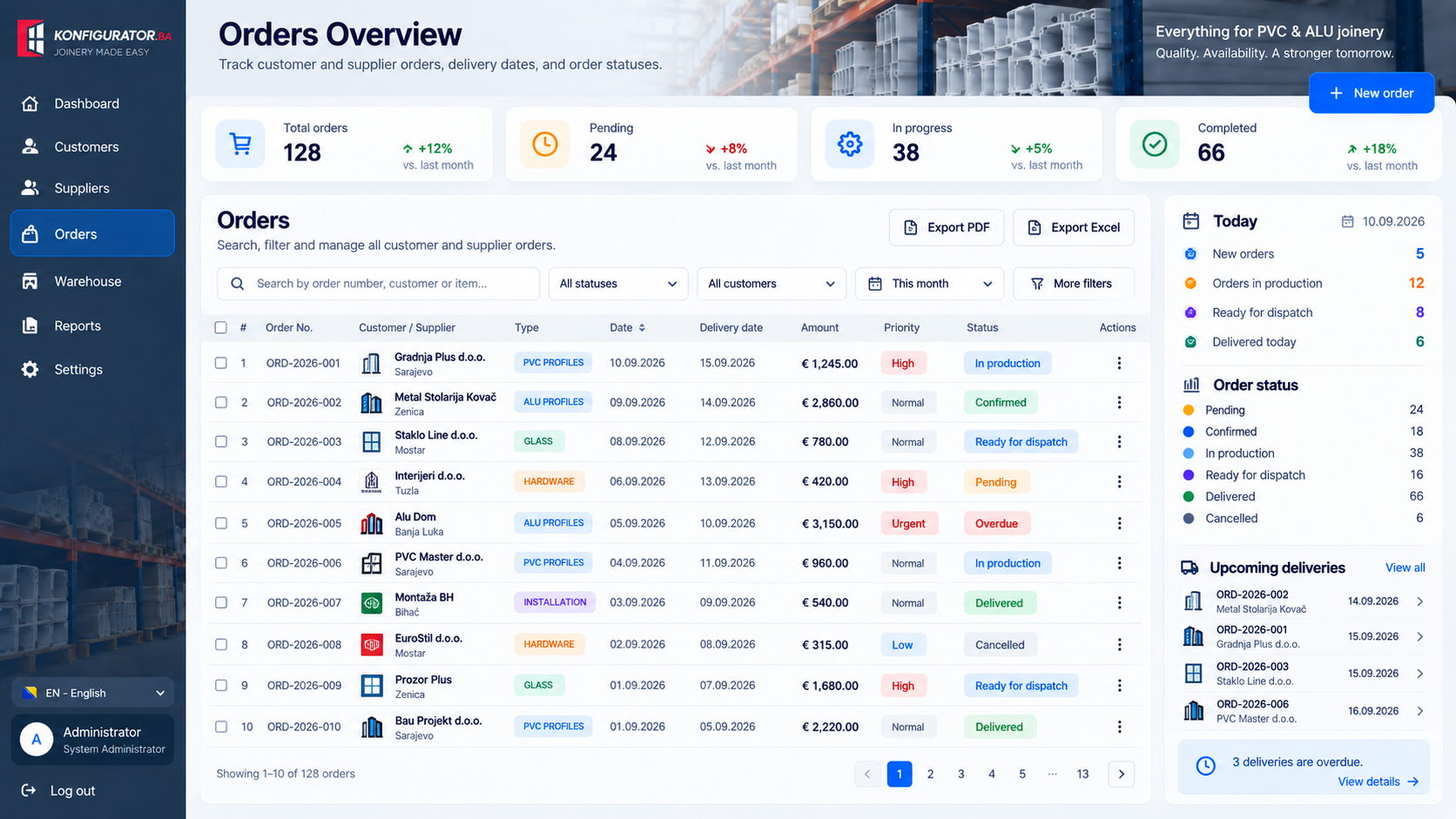Viewport: 1456px width, 819px height.
Task: Click the Settings gear icon in sidebar
Action: (30, 369)
